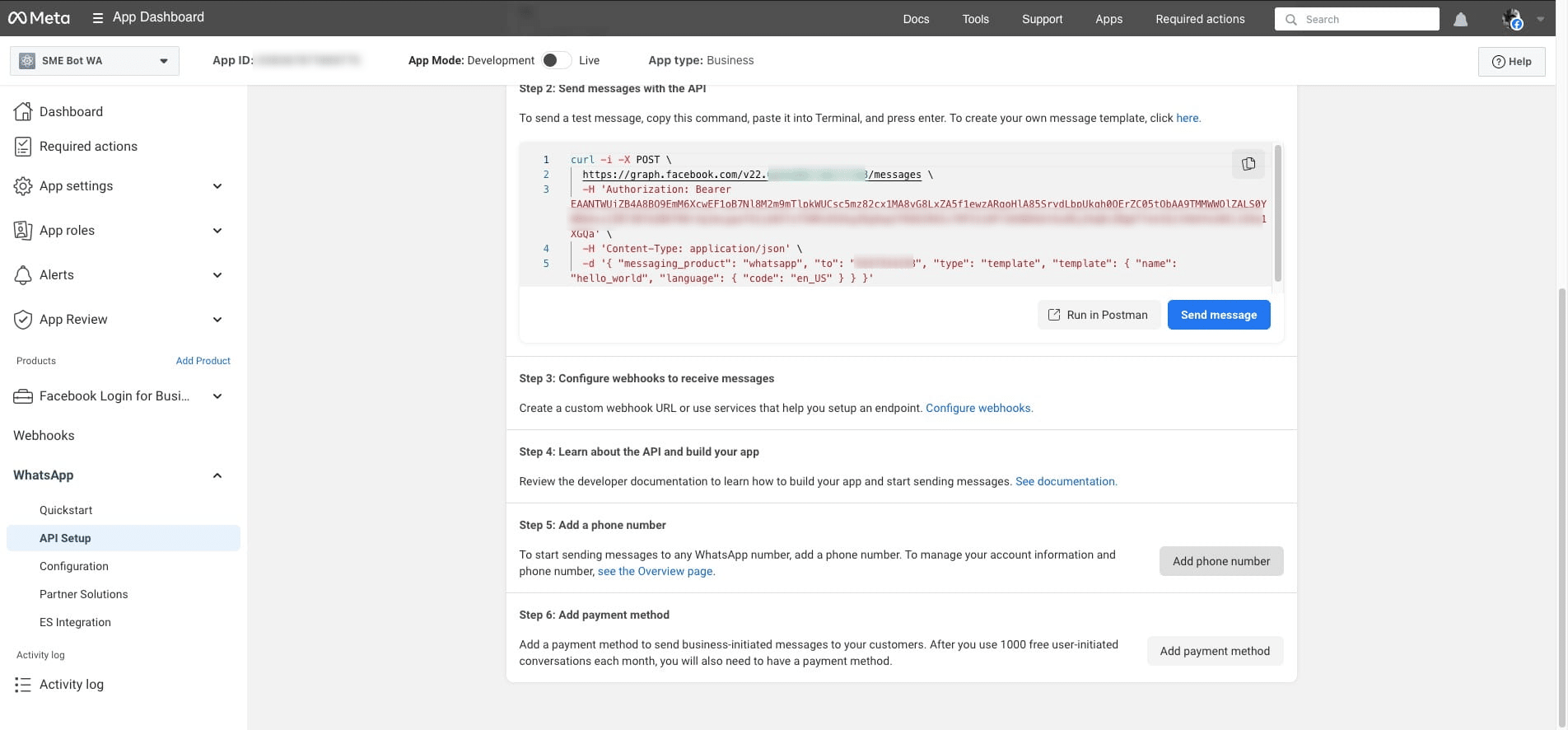The image size is (1568, 730).
Task: Click the WhatsApp sidebar heading
Action: [44, 475]
